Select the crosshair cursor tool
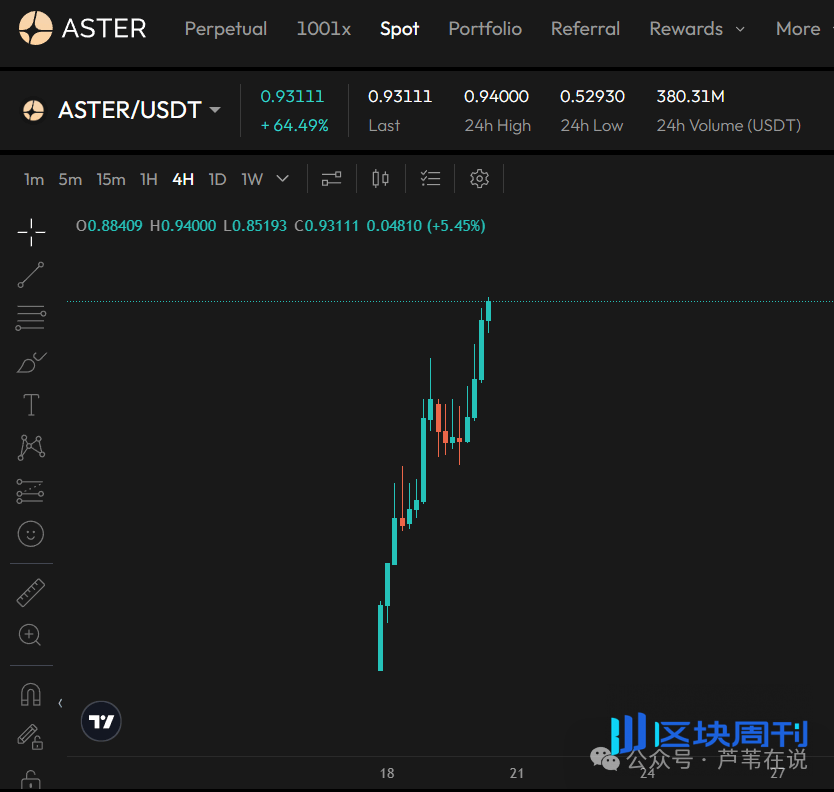The width and height of the screenshot is (834, 792). (31, 232)
